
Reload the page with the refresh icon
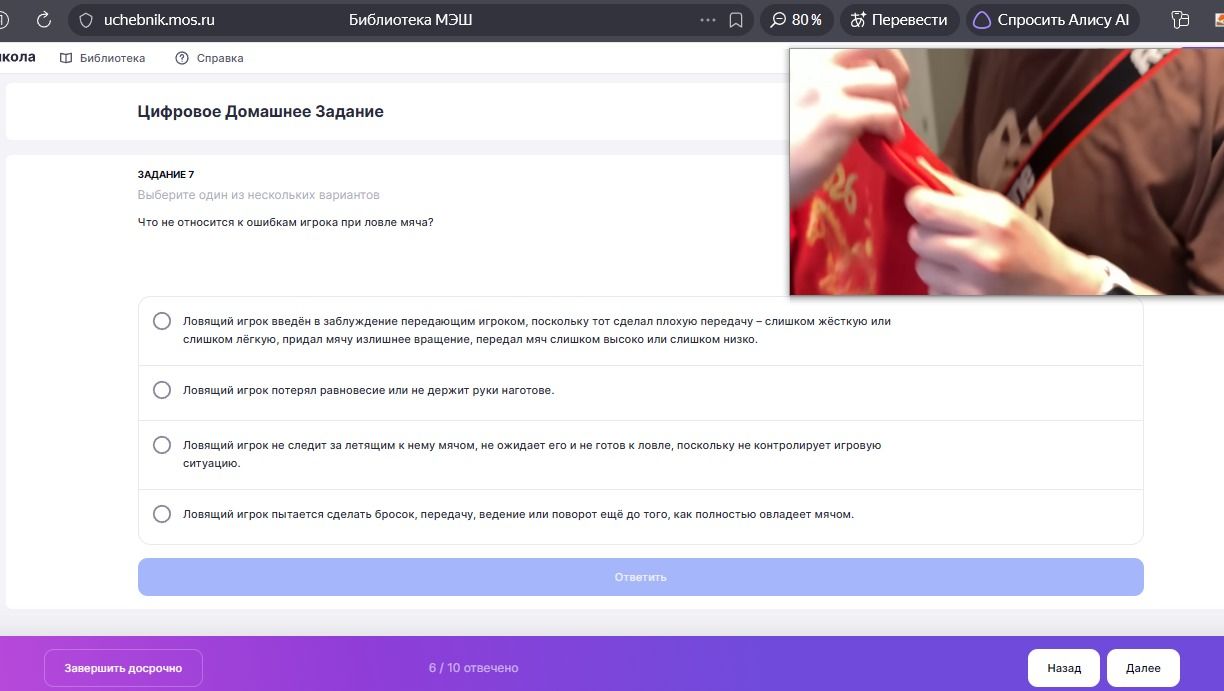coord(44,20)
